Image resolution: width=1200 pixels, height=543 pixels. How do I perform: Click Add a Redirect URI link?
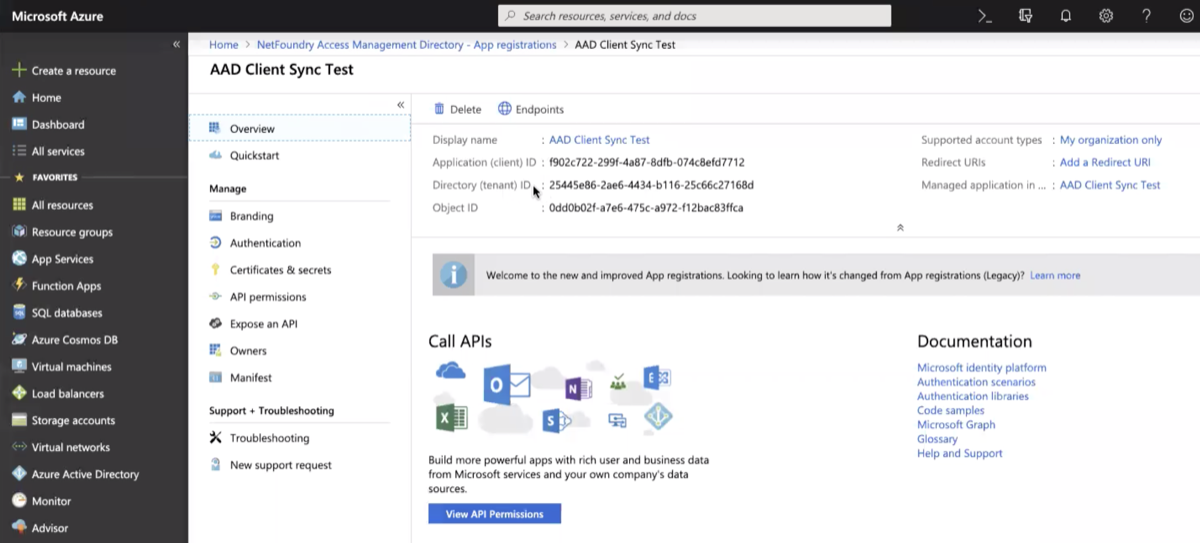tap(1105, 162)
